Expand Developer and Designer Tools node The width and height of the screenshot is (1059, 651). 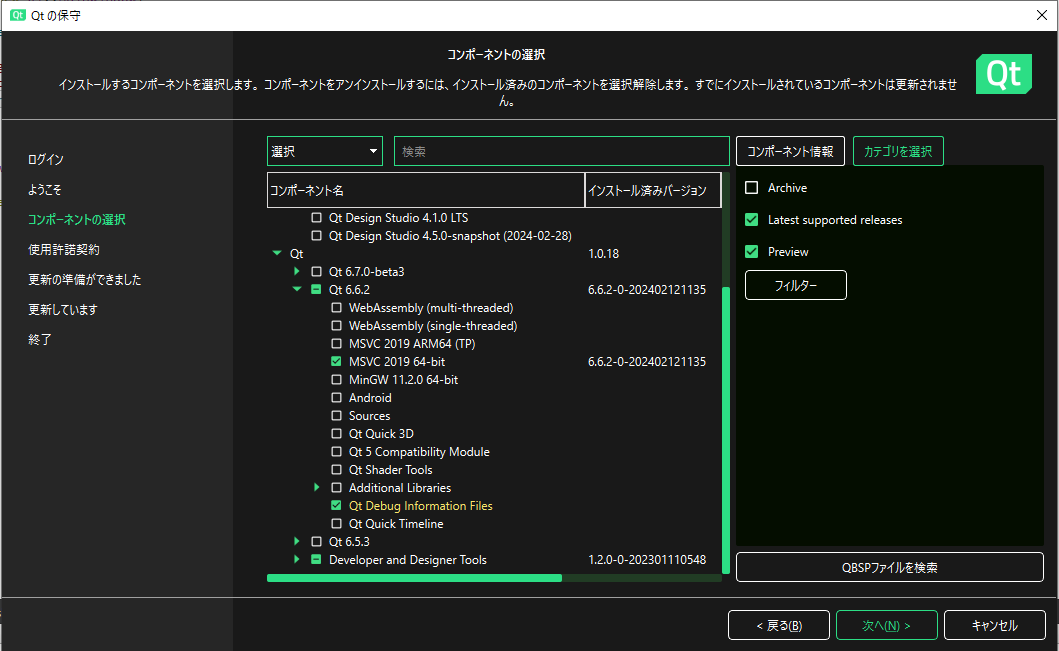pyautogui.click(x=296, y=559)
